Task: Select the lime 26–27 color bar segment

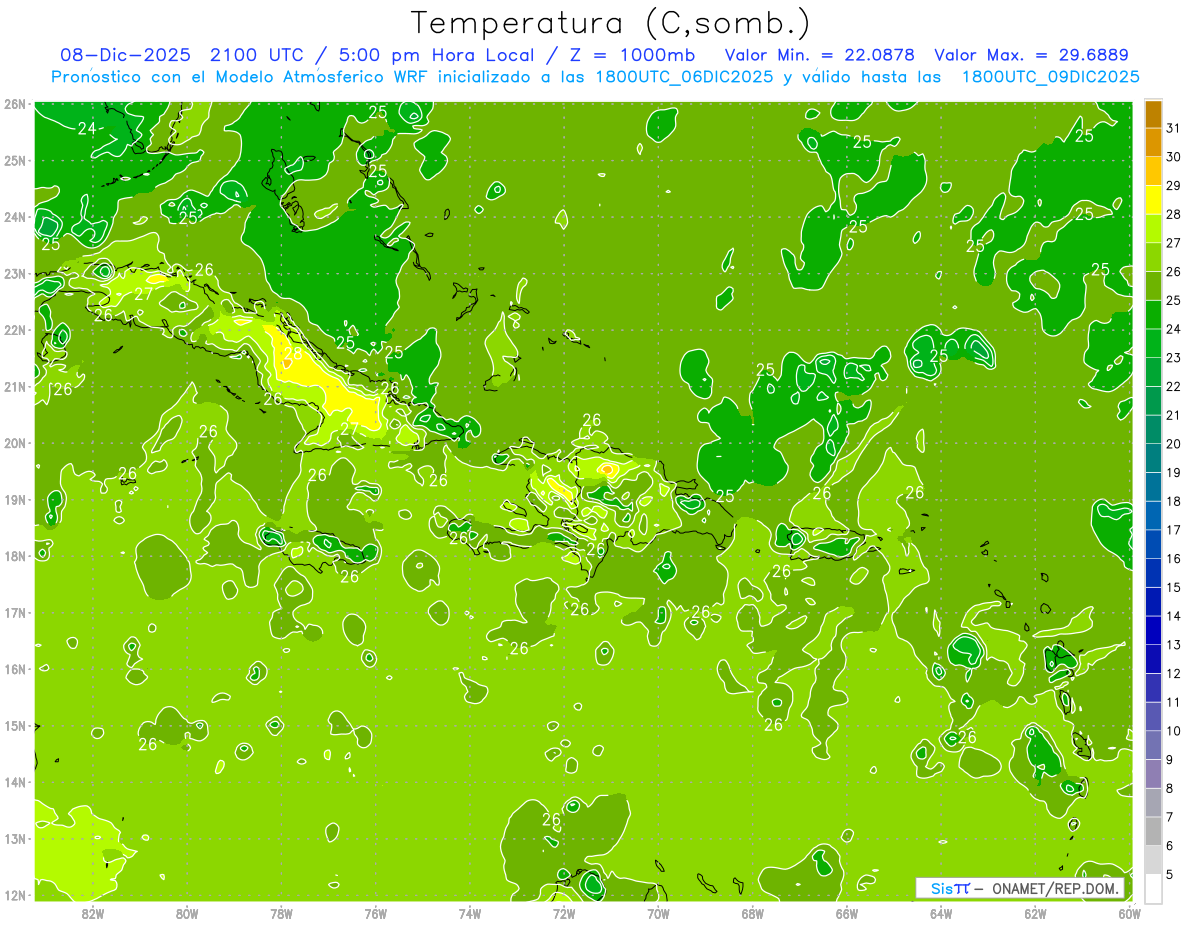Action: pyautogui.click(x=1153, y=257)
